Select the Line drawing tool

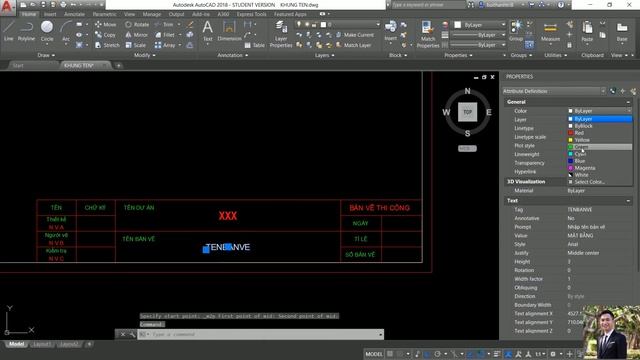coord(9,31)
